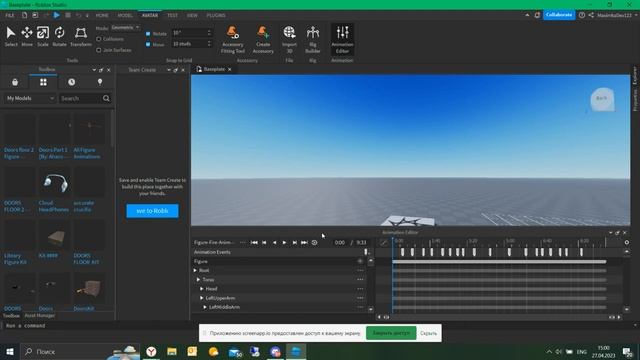
Task: Switch to the VIEW ribbon tab
Action: pos(192,16)
